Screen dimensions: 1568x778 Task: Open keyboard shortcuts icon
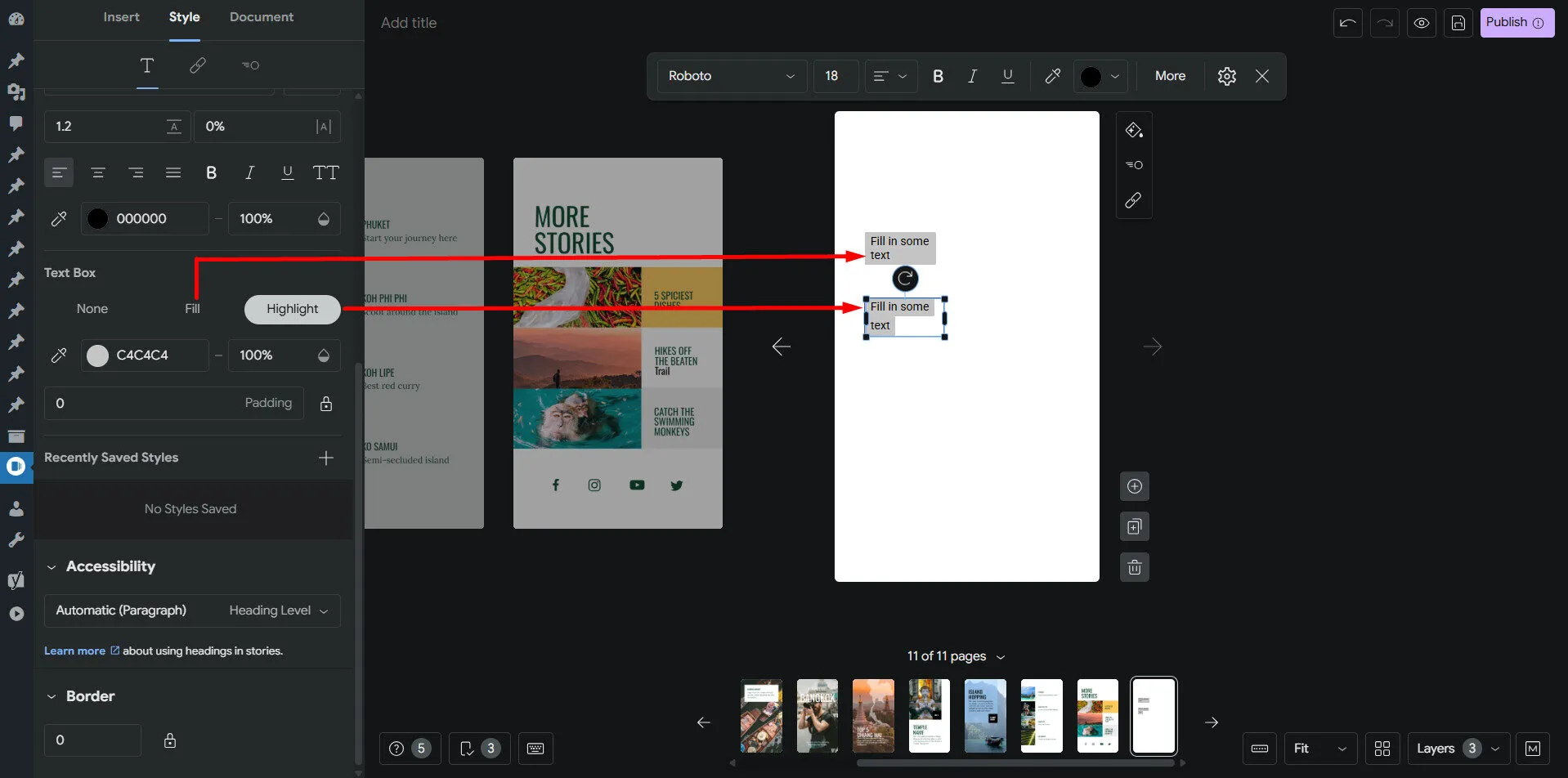click(x=535, y=749)
